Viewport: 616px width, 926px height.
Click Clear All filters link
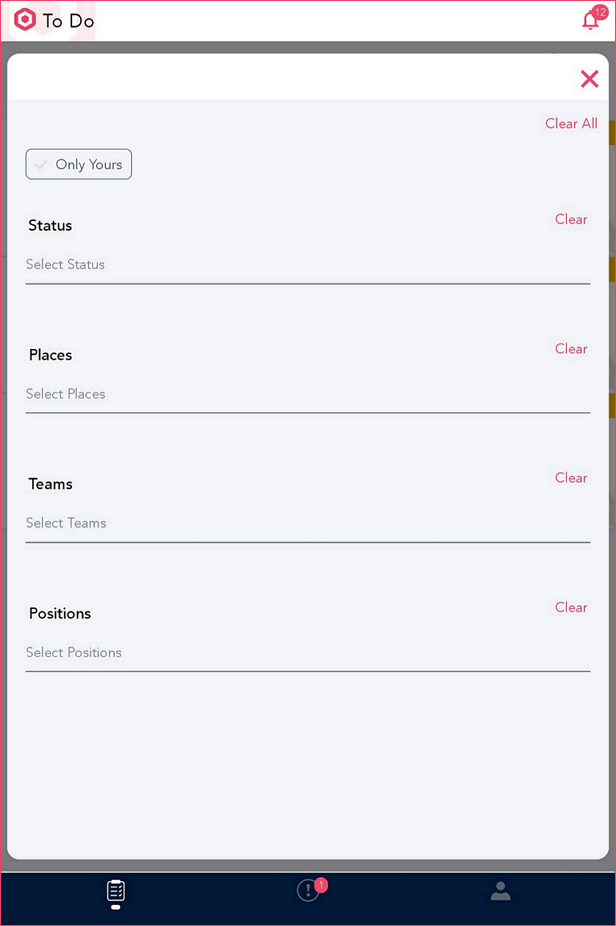[571, 123]
